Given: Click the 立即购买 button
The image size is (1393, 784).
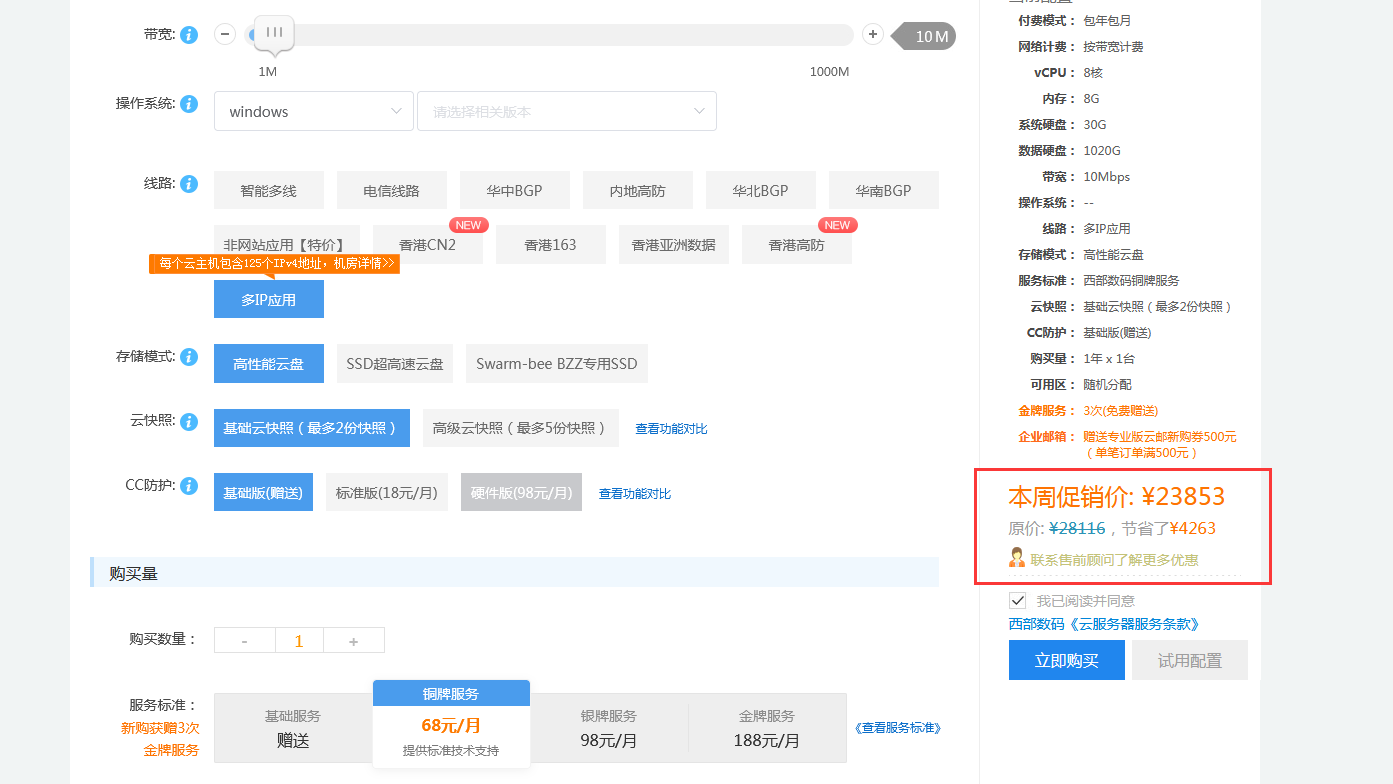Looking at the screenshot, I should 1066,661.
